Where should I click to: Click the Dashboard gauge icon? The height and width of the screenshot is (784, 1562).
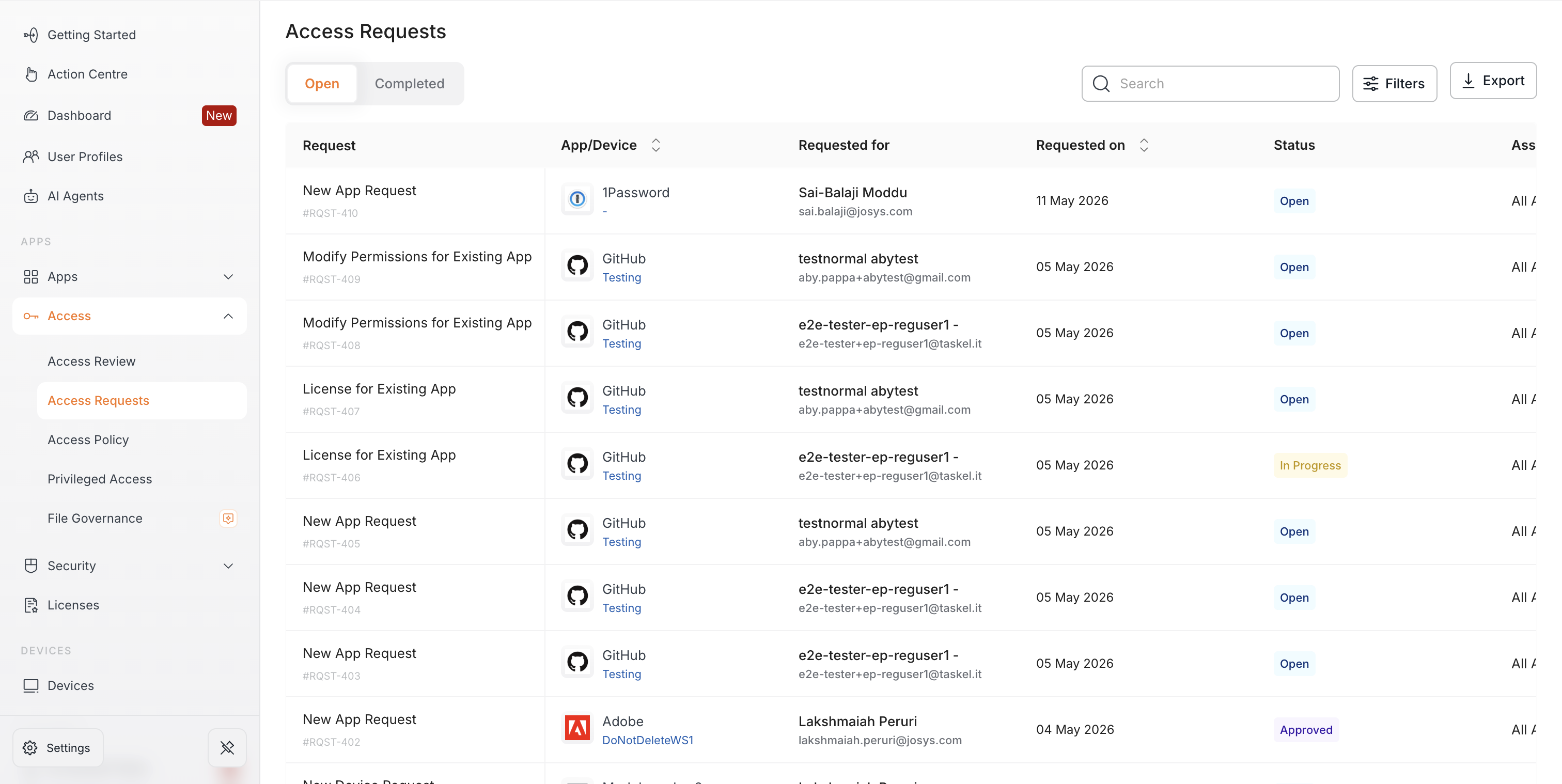coord(31,115)
